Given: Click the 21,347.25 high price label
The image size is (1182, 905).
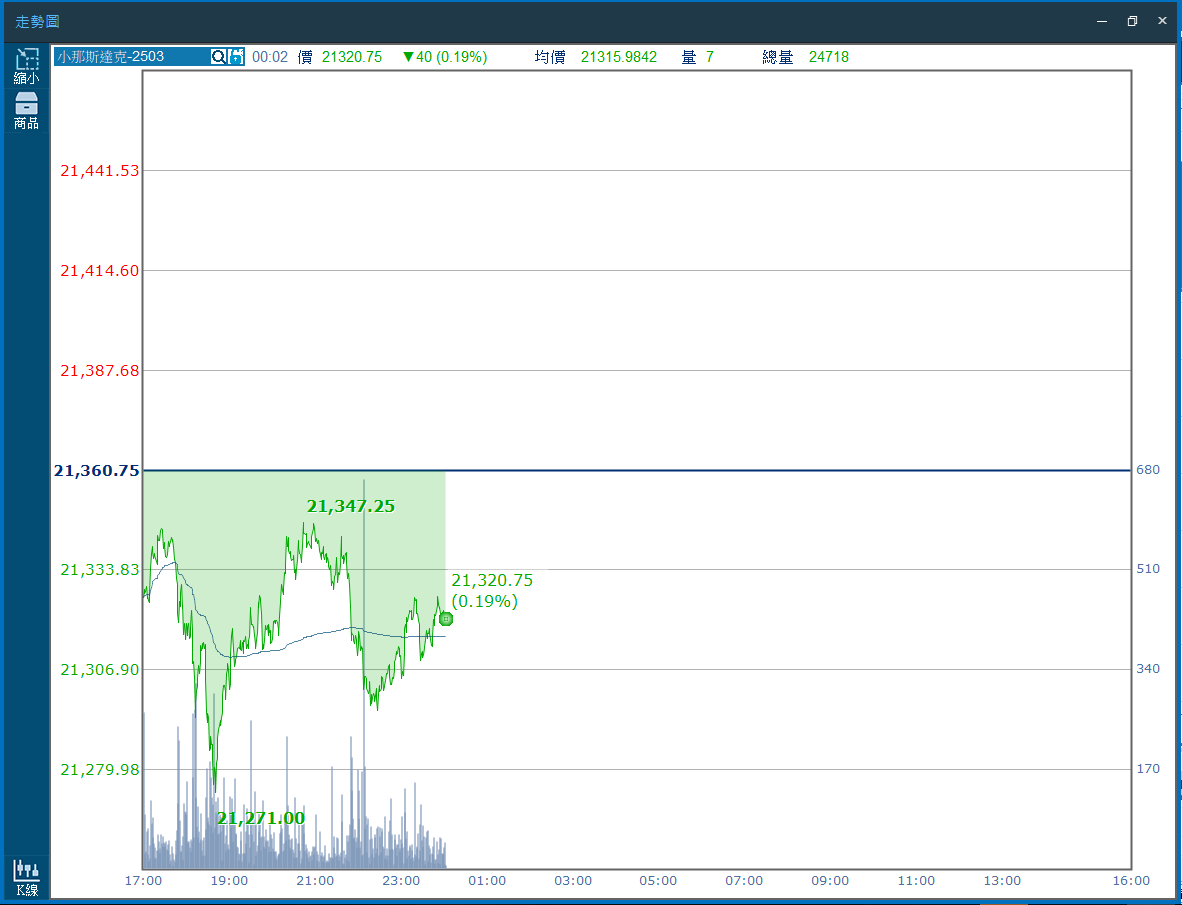Looking at the screenshot, I should 350,507.
